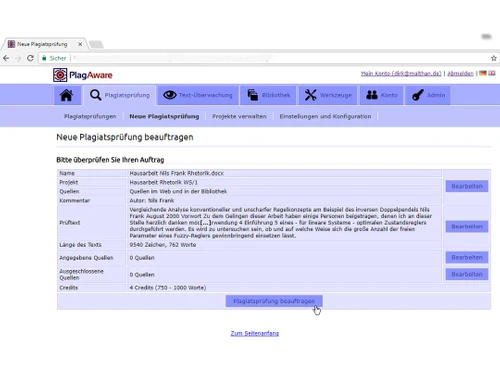Select file name Hausarbeit Nils Frank Rhetorik.docx
The height and width of the screenshot is (375, 500).
click(176, 173)
